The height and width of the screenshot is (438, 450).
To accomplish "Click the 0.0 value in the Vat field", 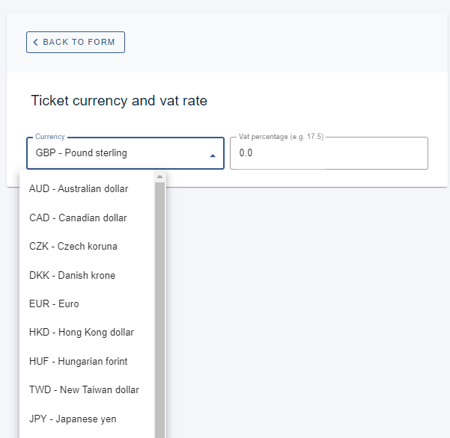I will 246,153.
